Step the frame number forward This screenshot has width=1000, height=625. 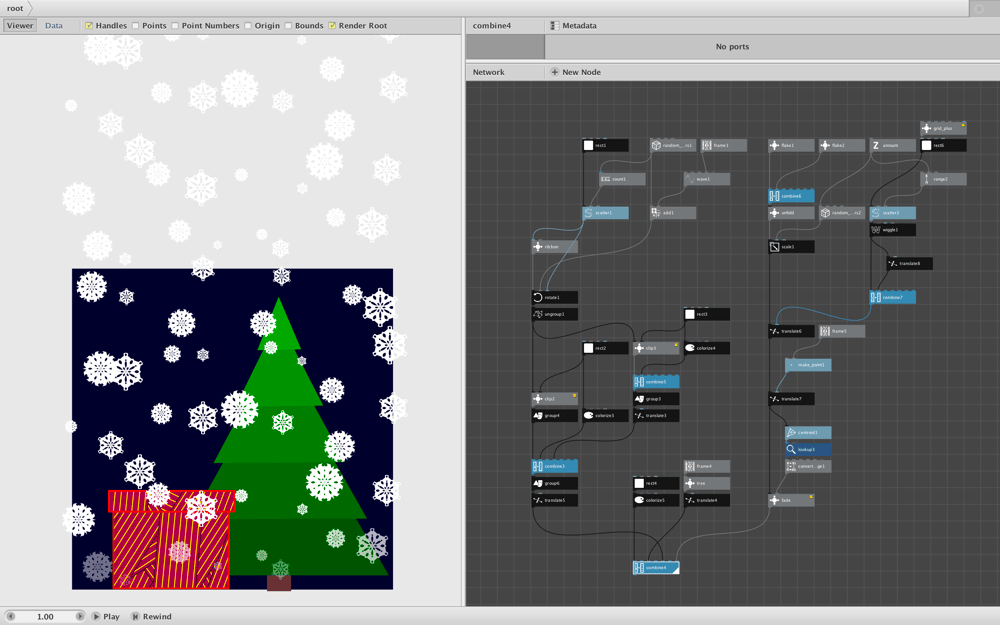coord(80,617)
